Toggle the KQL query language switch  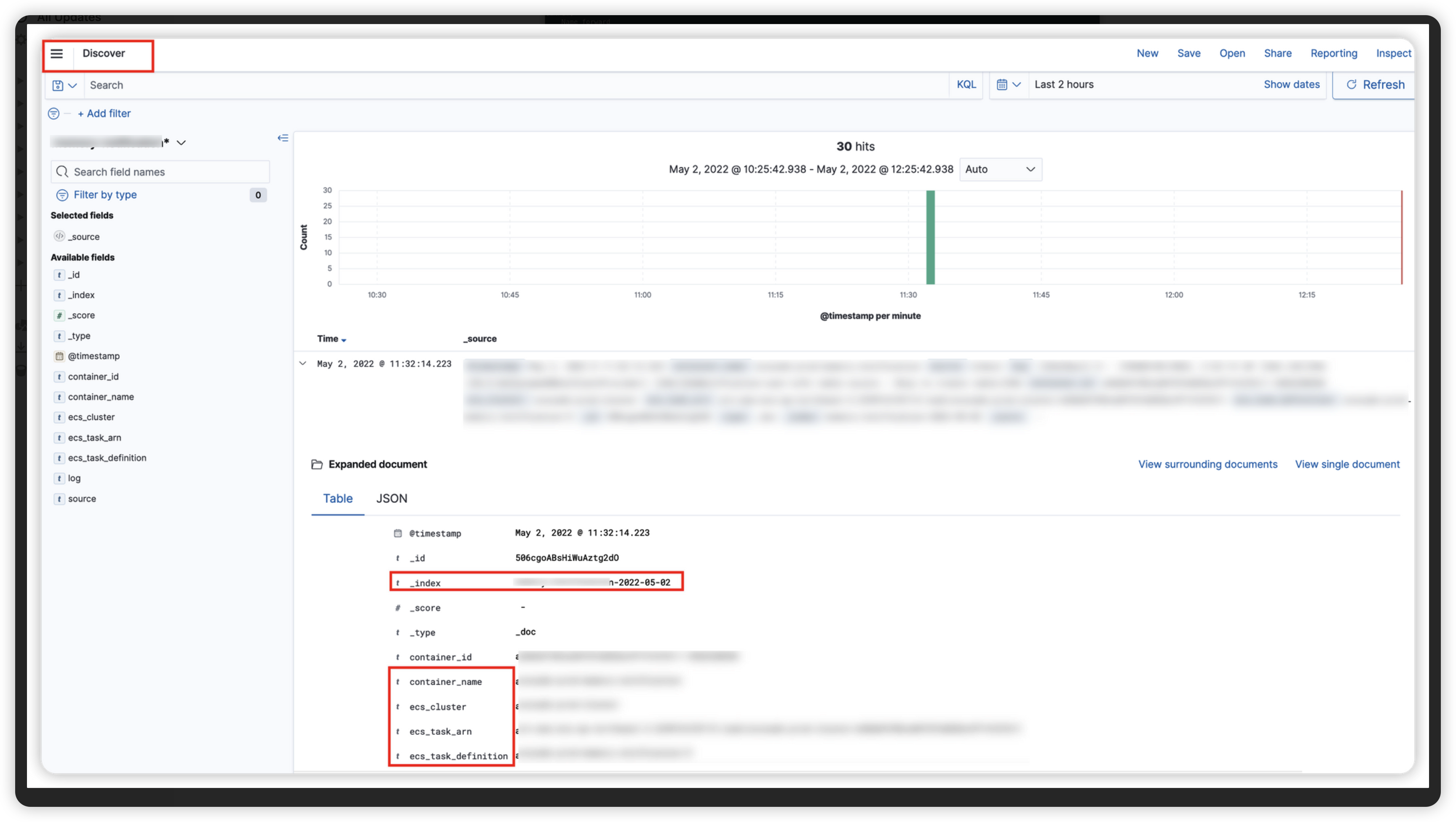(966, 85)
